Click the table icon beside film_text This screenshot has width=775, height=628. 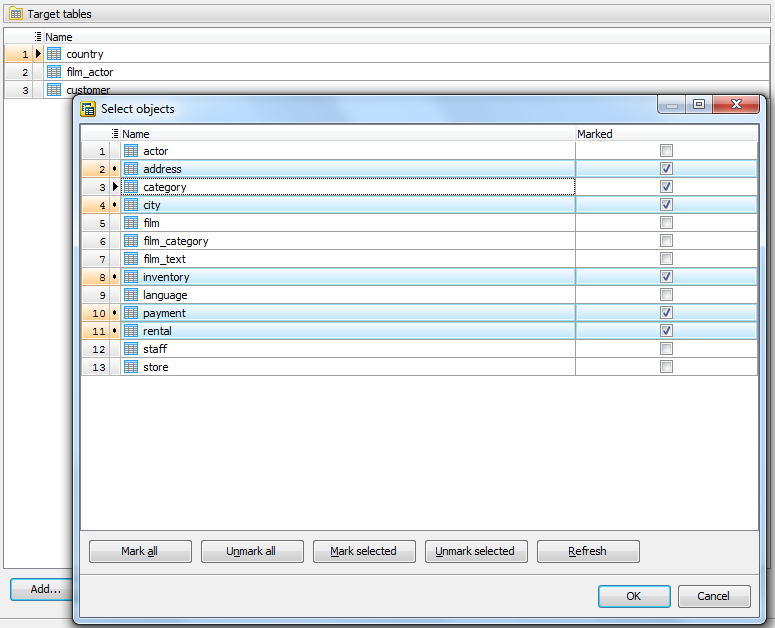click(x=131, y=259)
